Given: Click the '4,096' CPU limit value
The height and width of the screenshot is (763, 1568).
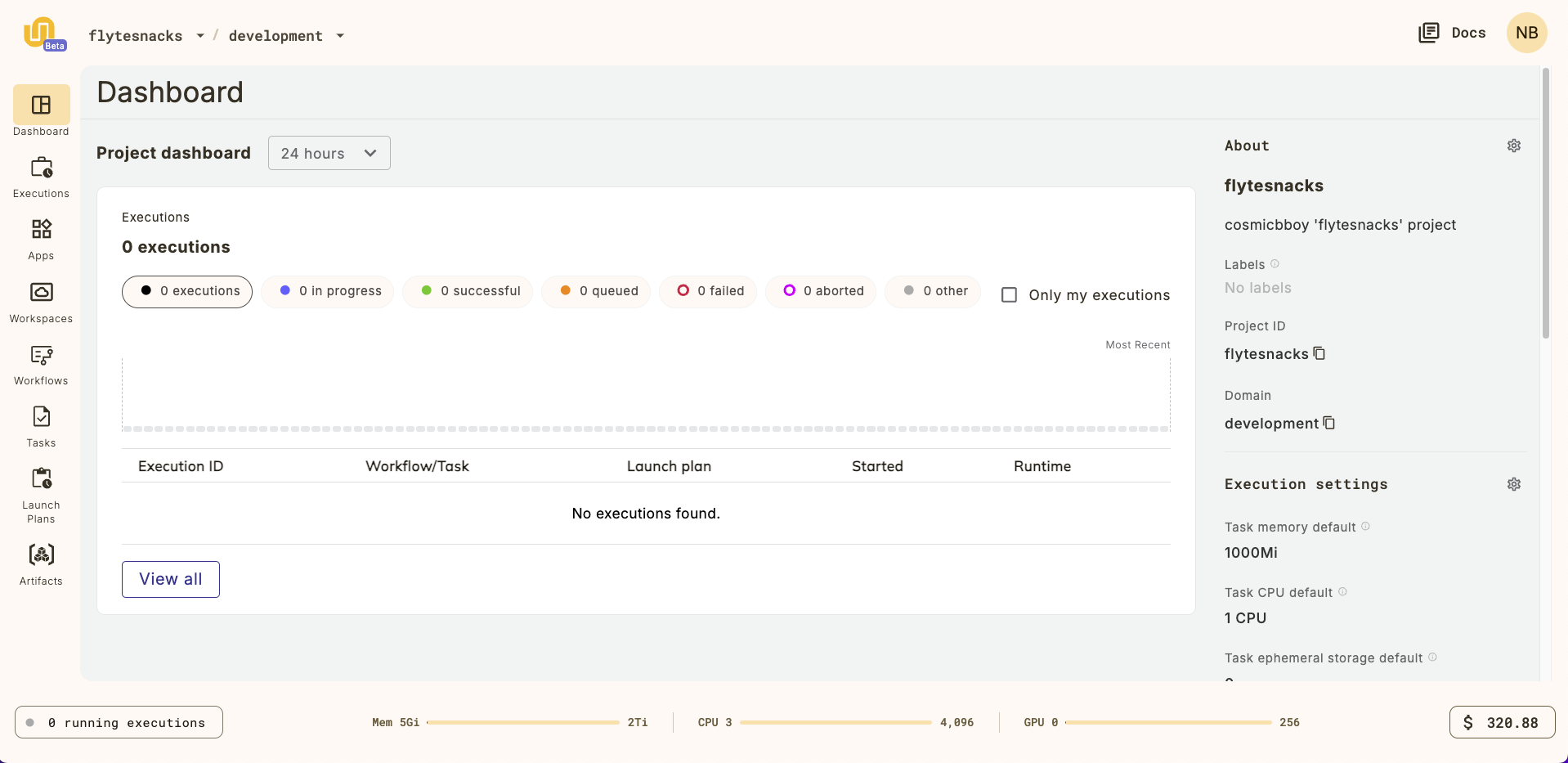Looking at the screenshot, I should (956, 722).
